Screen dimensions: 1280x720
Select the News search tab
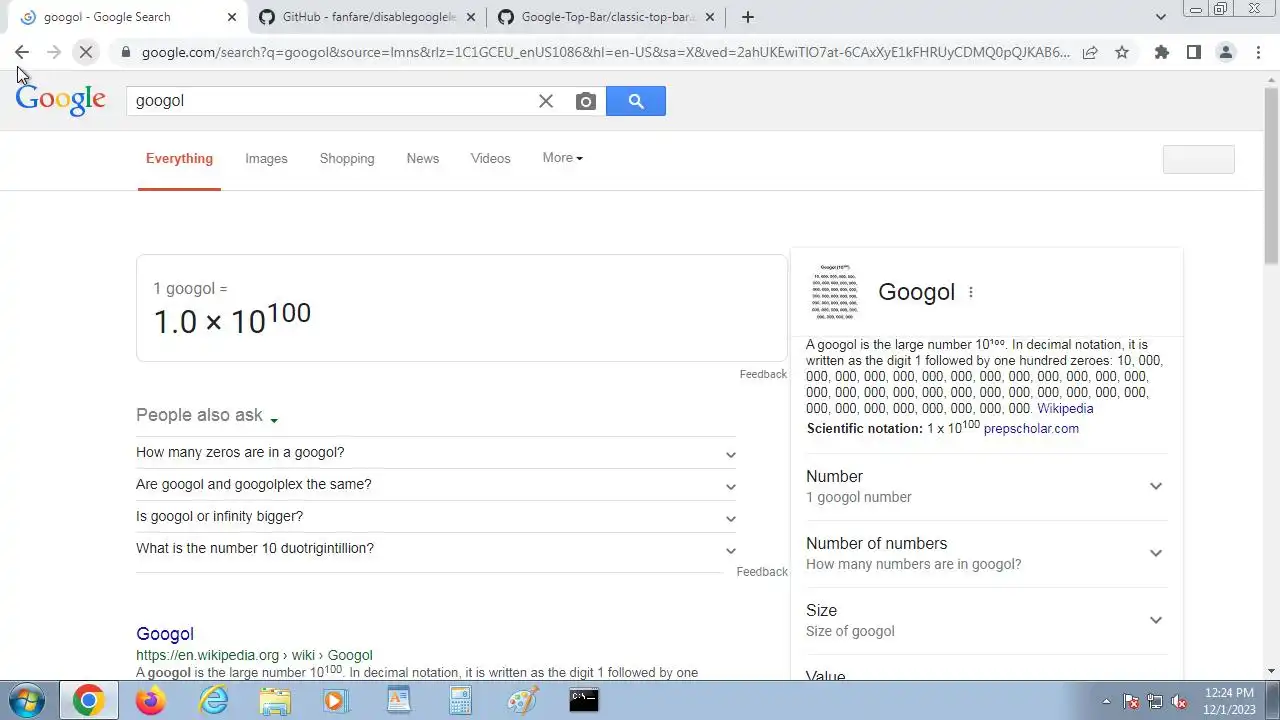coord(423,159)
